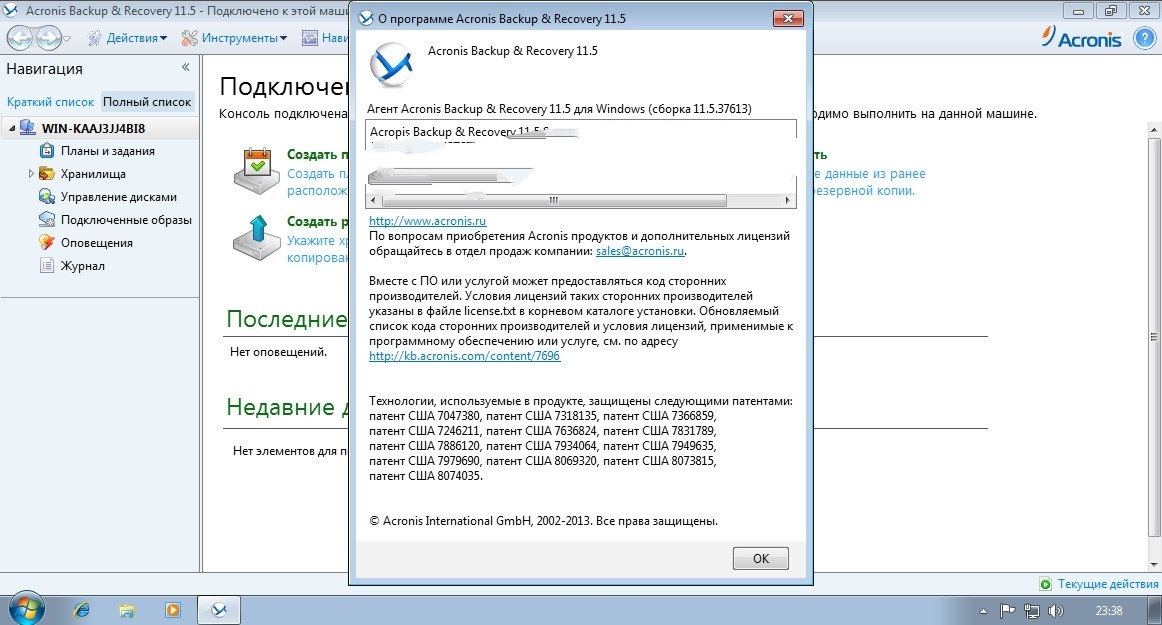Select Хранилища in navigation tree
The width and height of the screenshot is (1162, 625).
click(x=93, y=174)
